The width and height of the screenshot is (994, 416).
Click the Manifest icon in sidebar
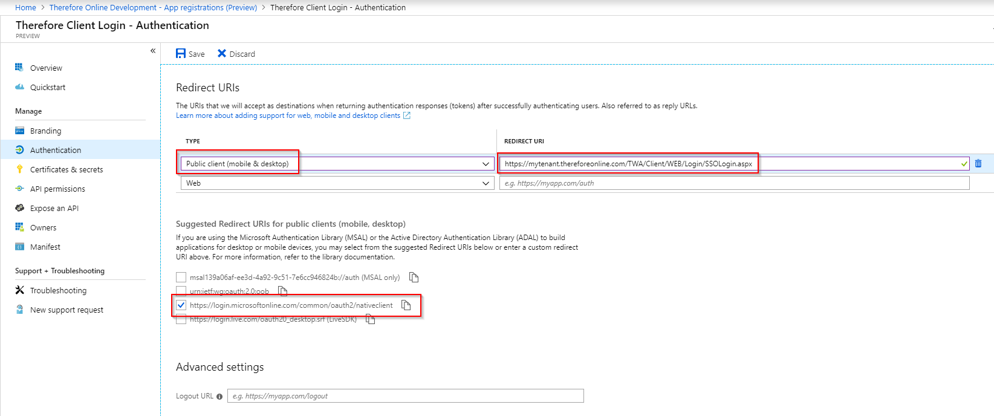click(19, 247)
